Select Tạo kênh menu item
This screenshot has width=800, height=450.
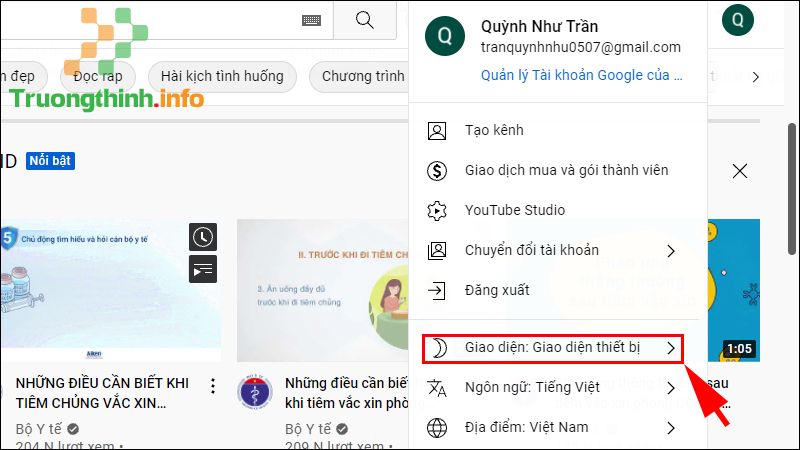pos(558,131)
